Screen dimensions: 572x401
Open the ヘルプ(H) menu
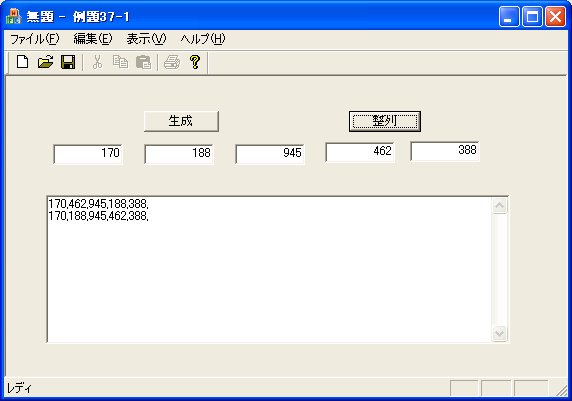[203, 39]
